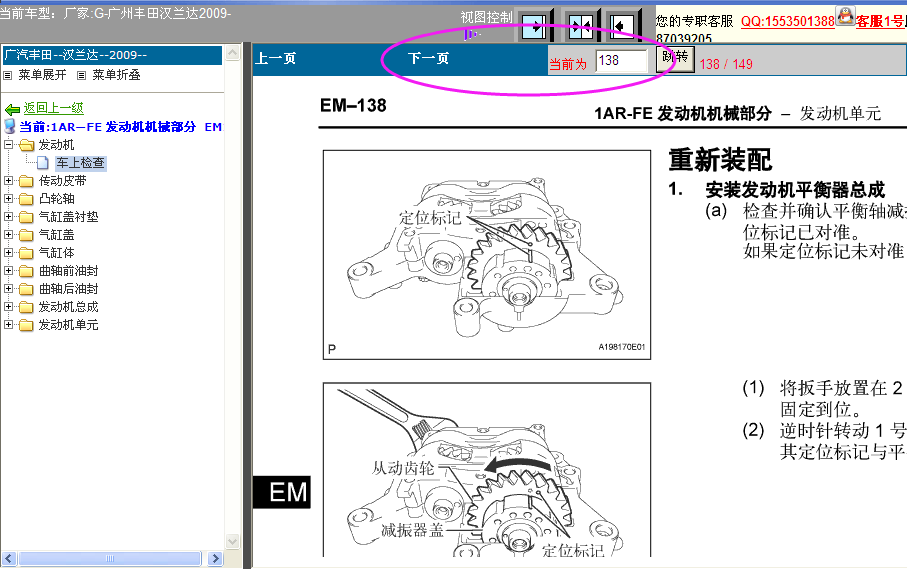Viewport: 907px width, 569px height.
Task: Click the middle view control split icon
Action: click(x=580, y=26)
